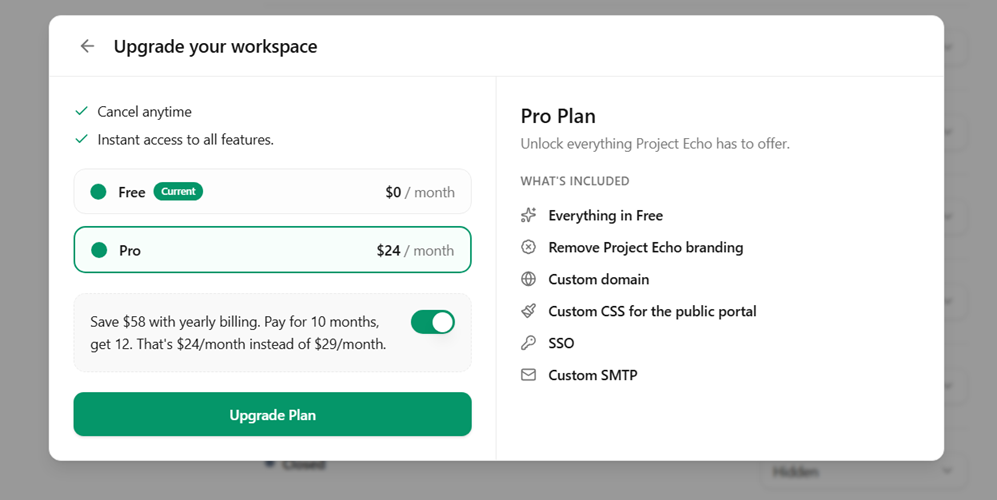Click the 'Custom SMTP' text
The height and width of the screenshot is (500, 997).
pyautogui.click(x=593, y=375)
